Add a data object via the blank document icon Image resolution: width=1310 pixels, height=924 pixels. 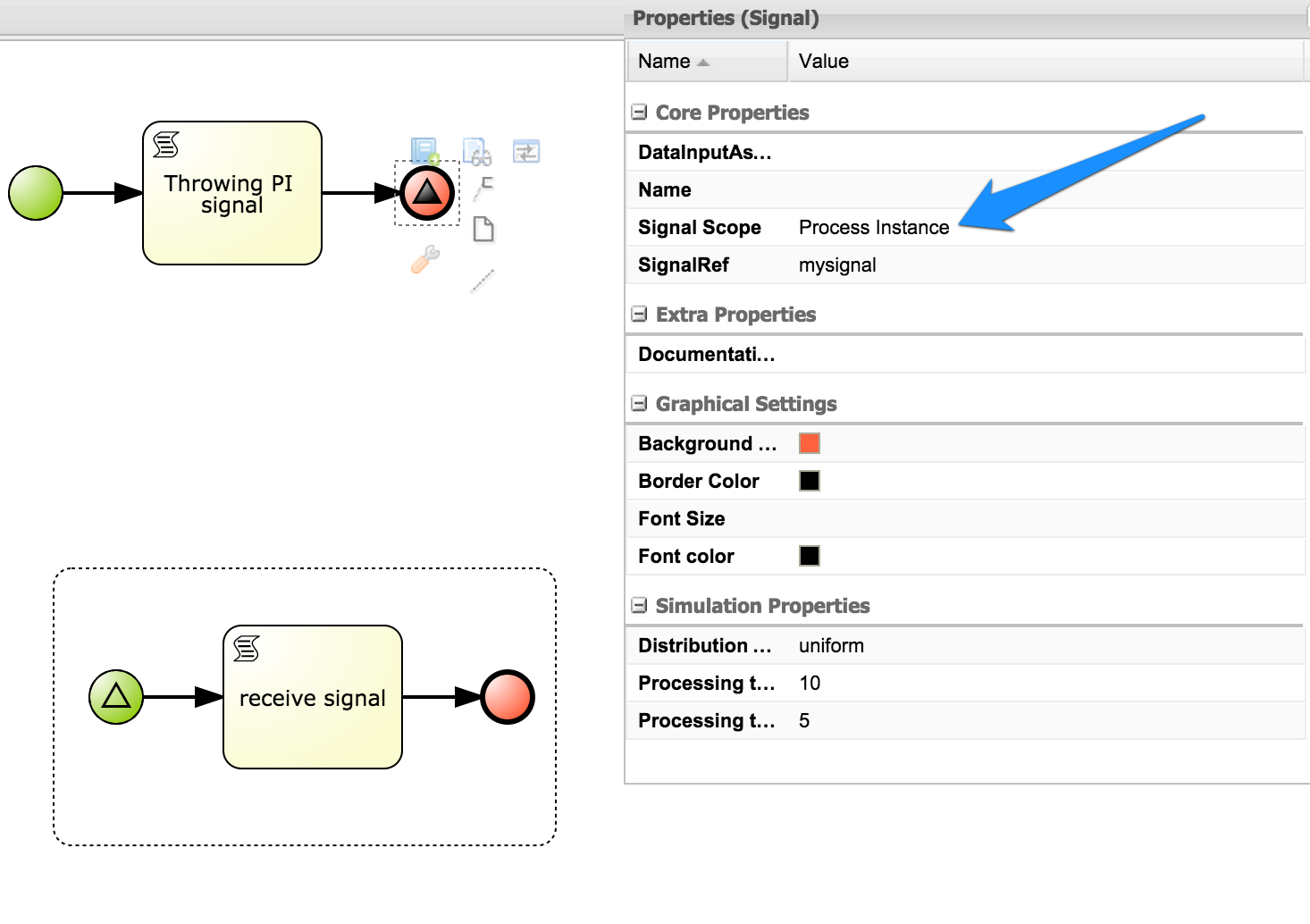tap(483, 229)
